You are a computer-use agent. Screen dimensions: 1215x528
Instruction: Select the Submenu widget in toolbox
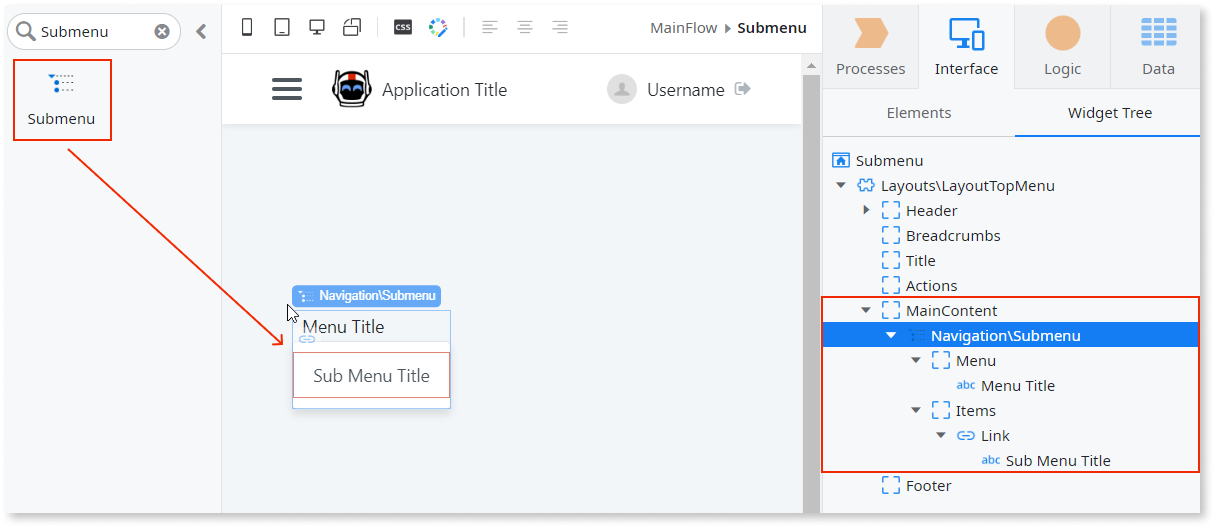pos(61,100)
